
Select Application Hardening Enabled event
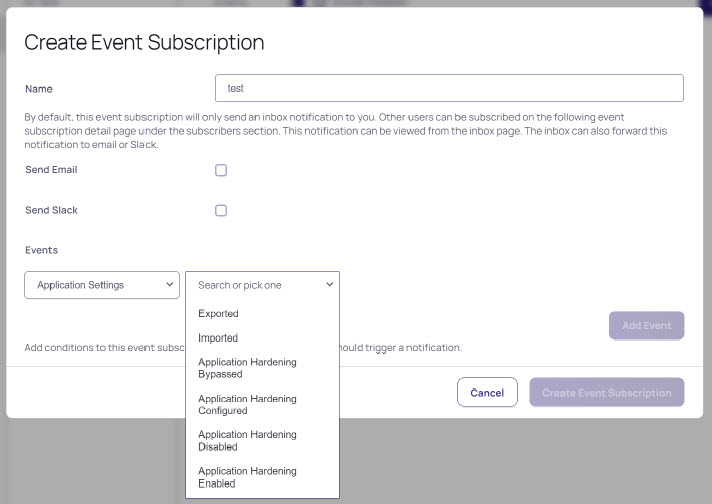click(x=247, y=477)
